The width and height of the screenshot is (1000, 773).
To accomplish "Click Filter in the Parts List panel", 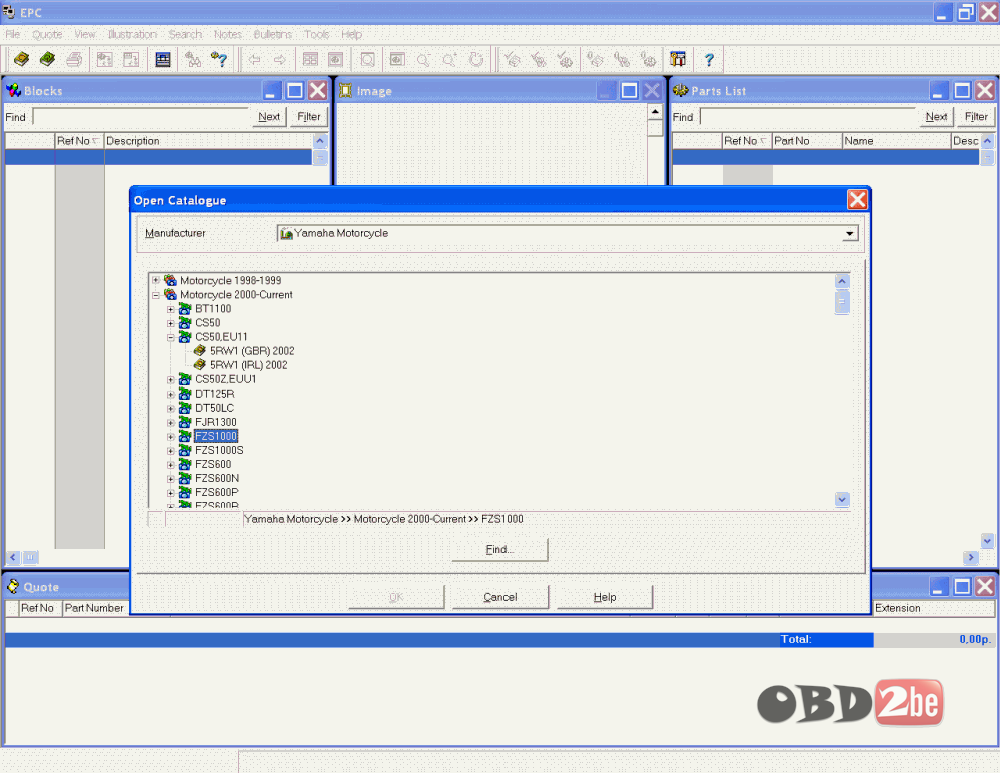I will pyautogui.click(x=976, y=117).
